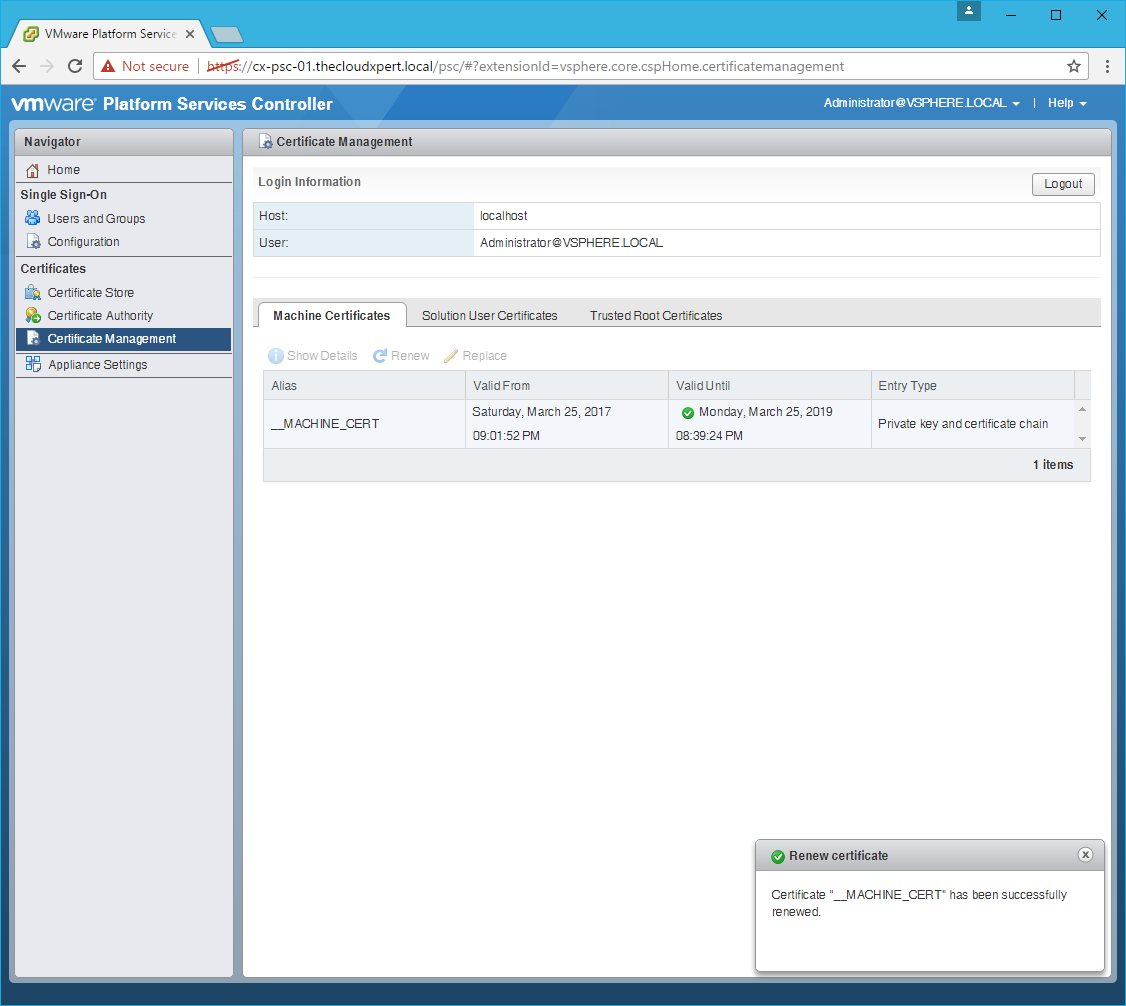The height and width of the screenshot is (1006, 1126).
Task: Open Certificate Store icon in sidebar
Action: pos(33,293)
